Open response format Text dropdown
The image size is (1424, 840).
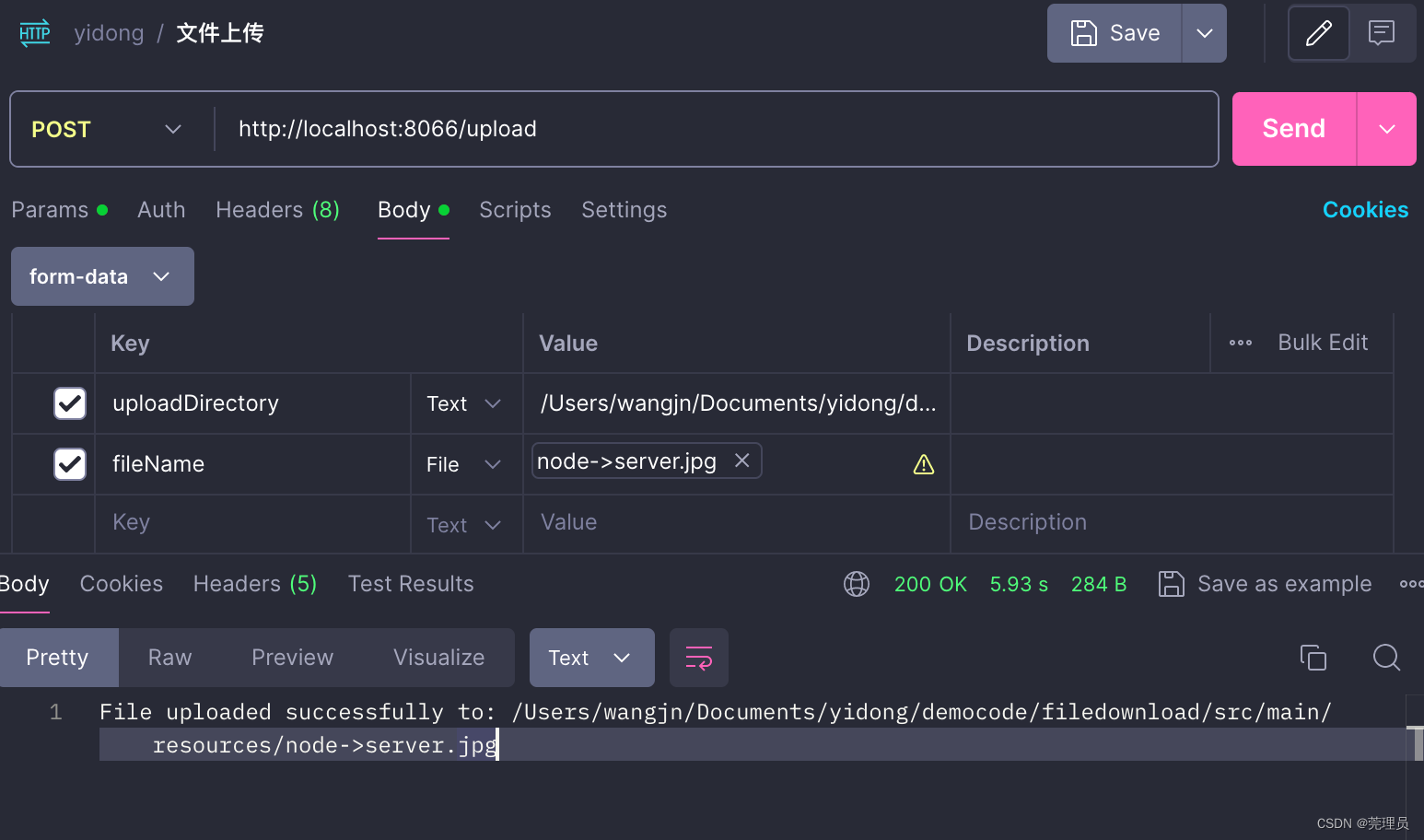point(592,658)
